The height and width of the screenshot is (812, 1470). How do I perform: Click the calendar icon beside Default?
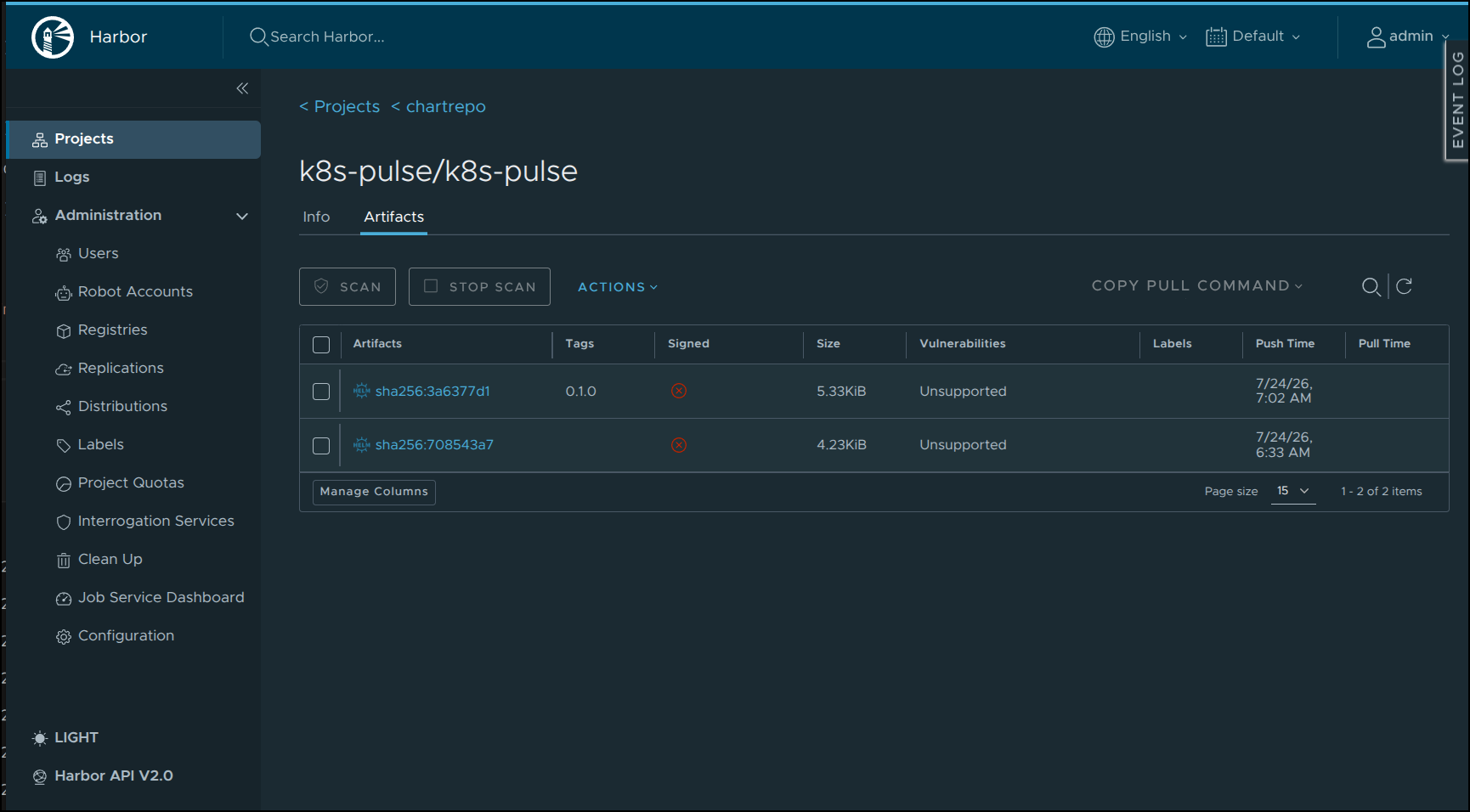[x=1216, y=37]
